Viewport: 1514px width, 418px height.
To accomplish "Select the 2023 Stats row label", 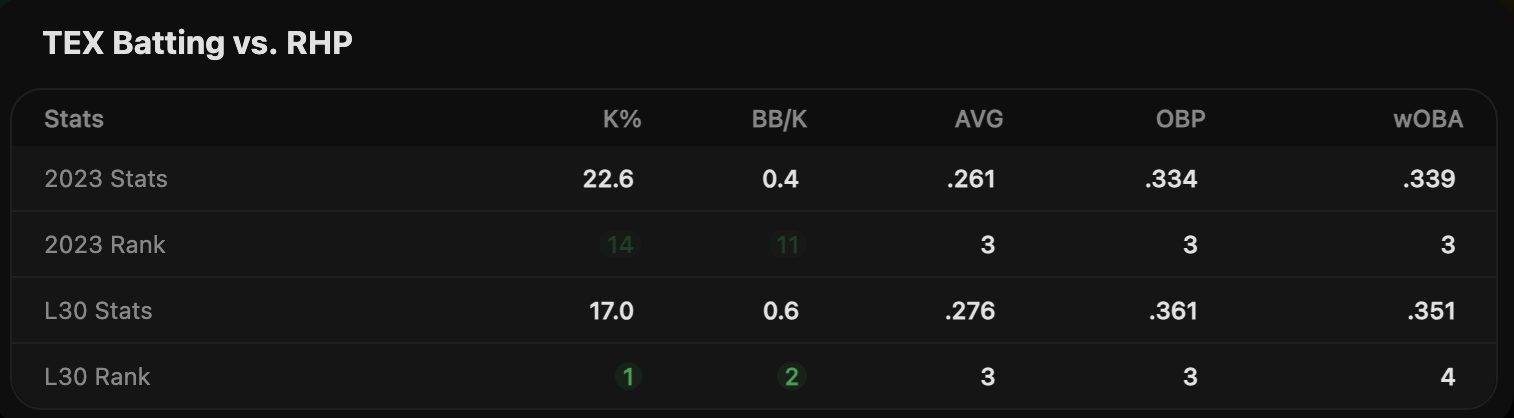I will [x=106, y=179].
